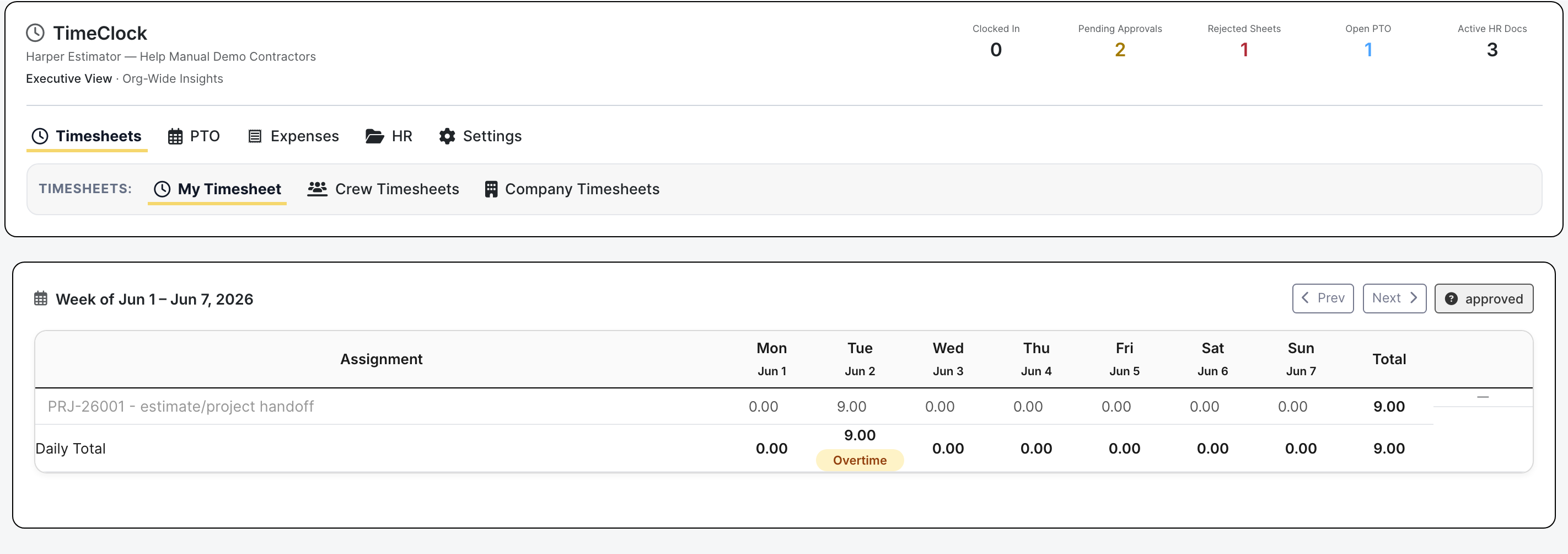The width and height of the screenshot is (1568, 554).
Task: Click the Tuesday daily total 9.00
Action: click(x=860, y=435)
